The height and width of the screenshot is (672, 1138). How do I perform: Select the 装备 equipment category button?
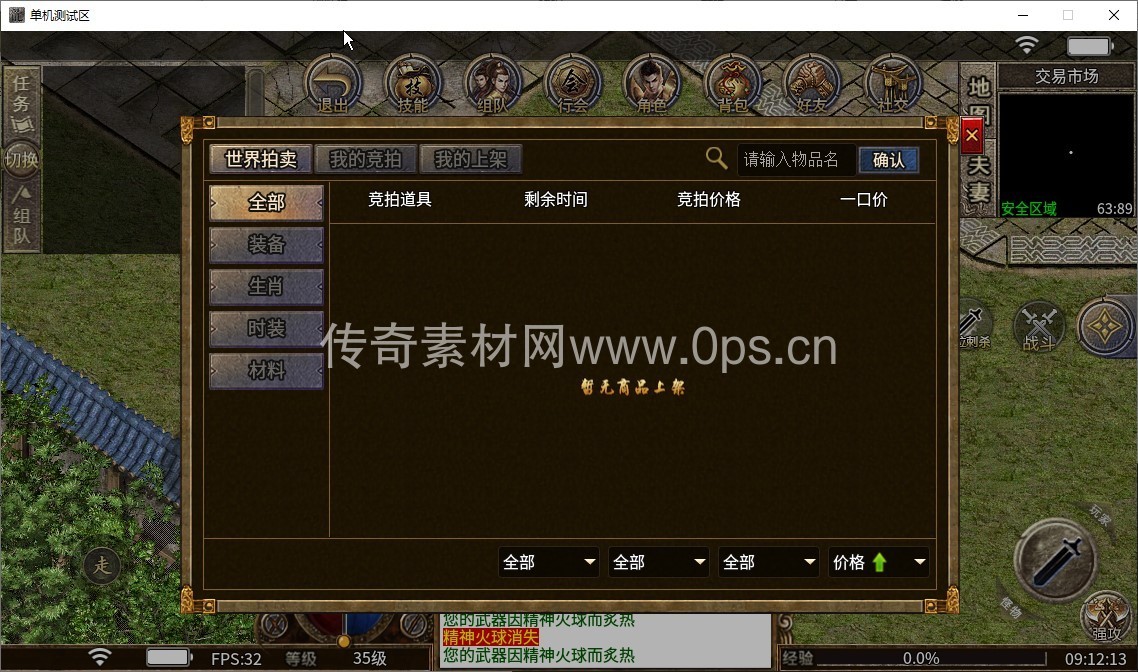(266, 245)
